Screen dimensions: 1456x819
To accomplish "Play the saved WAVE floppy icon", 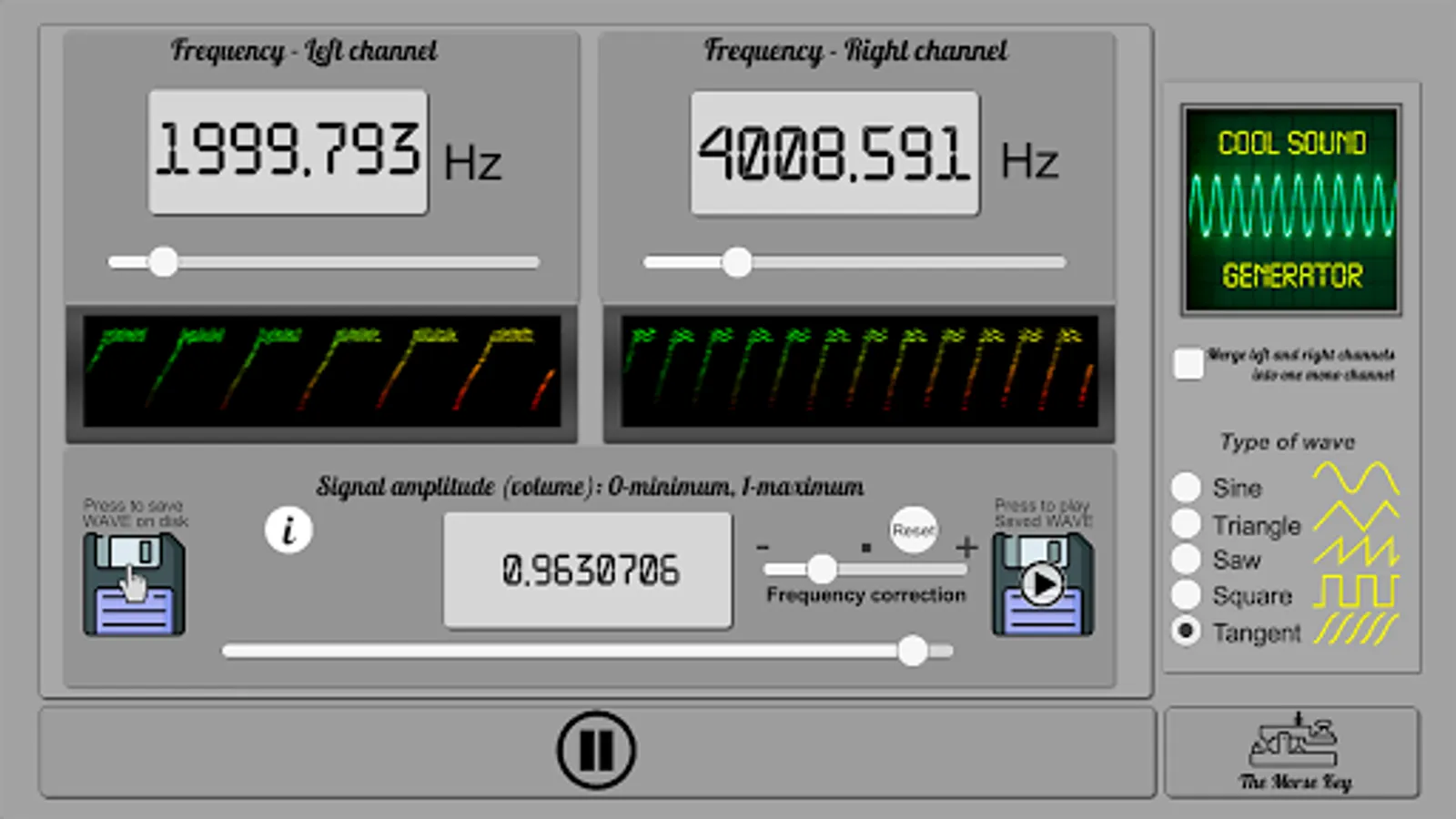I will (1043, 583).
